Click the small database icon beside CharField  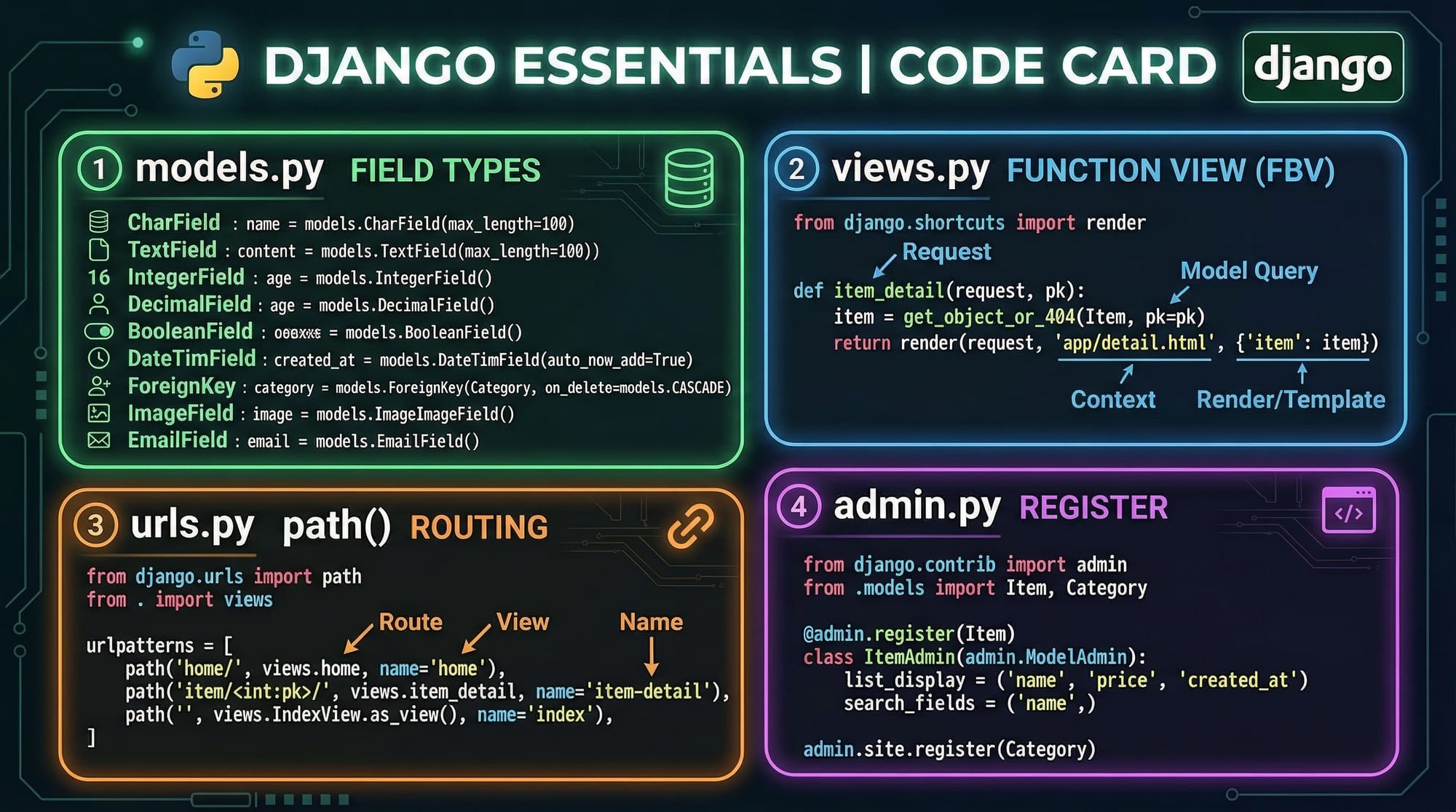[99, 222]
